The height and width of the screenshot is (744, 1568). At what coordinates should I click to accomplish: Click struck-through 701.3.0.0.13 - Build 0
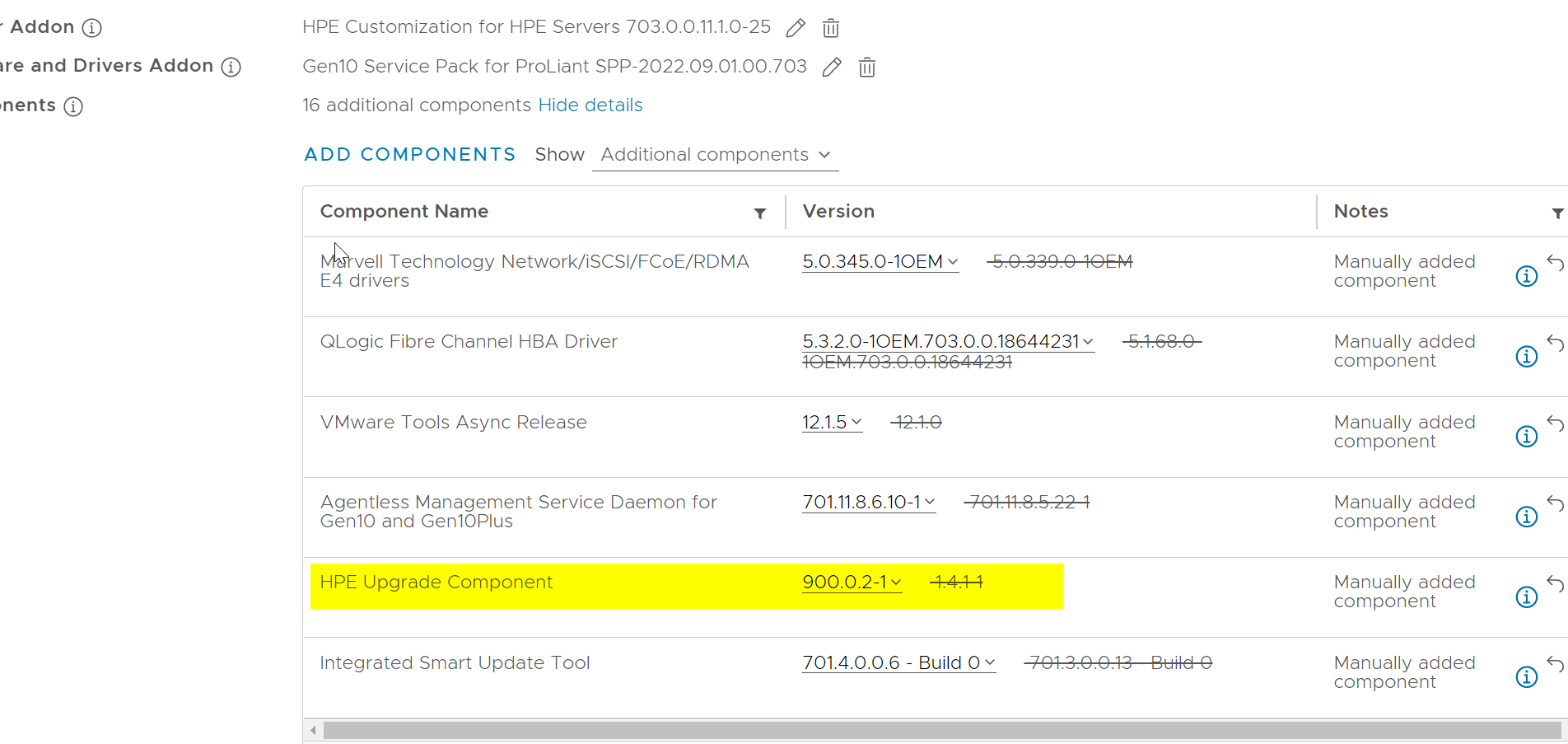[x=1118, y=663]
